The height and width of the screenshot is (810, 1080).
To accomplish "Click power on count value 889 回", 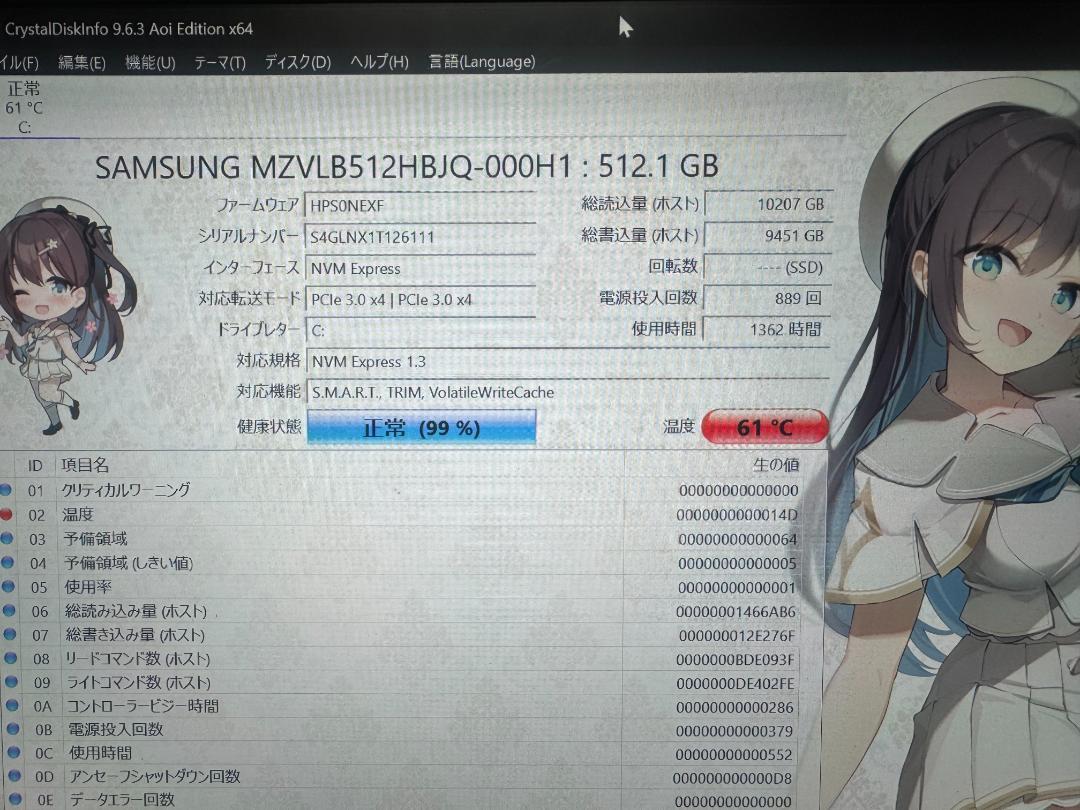I will tap(768, 298).
